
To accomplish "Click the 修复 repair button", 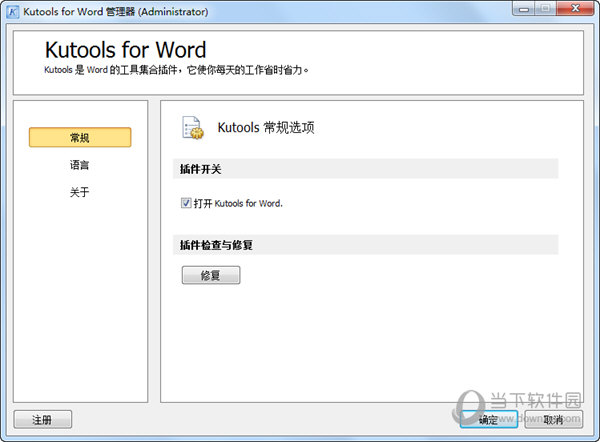I will (211, 275).
